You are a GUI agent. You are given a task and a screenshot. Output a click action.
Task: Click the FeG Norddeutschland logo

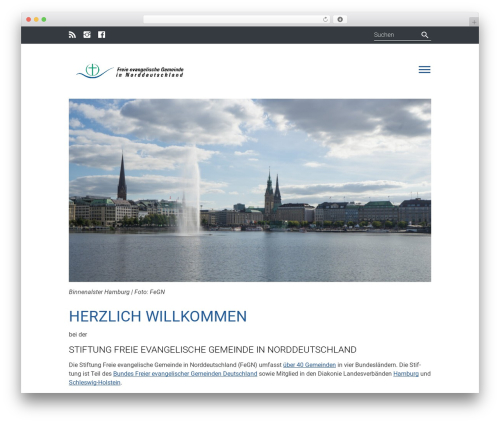point(130,71)
